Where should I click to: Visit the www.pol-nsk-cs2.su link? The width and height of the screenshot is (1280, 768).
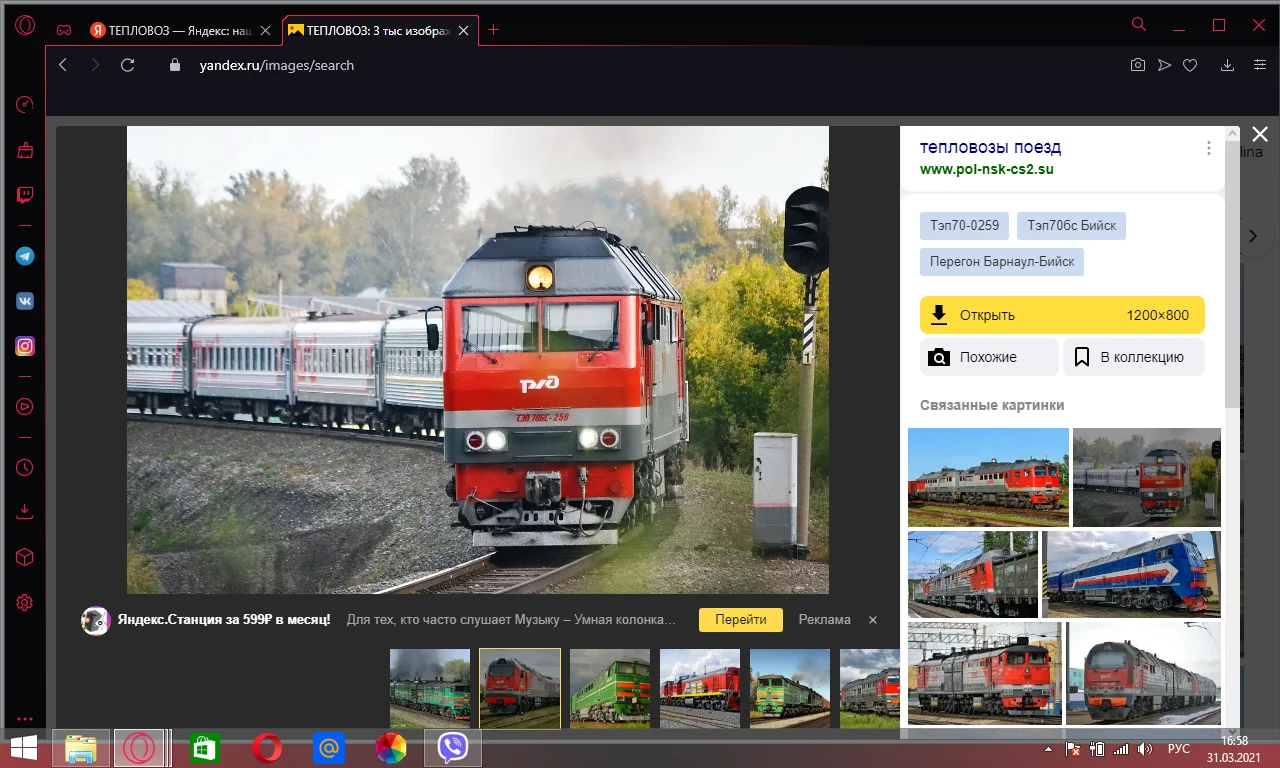tap(987, 169)
